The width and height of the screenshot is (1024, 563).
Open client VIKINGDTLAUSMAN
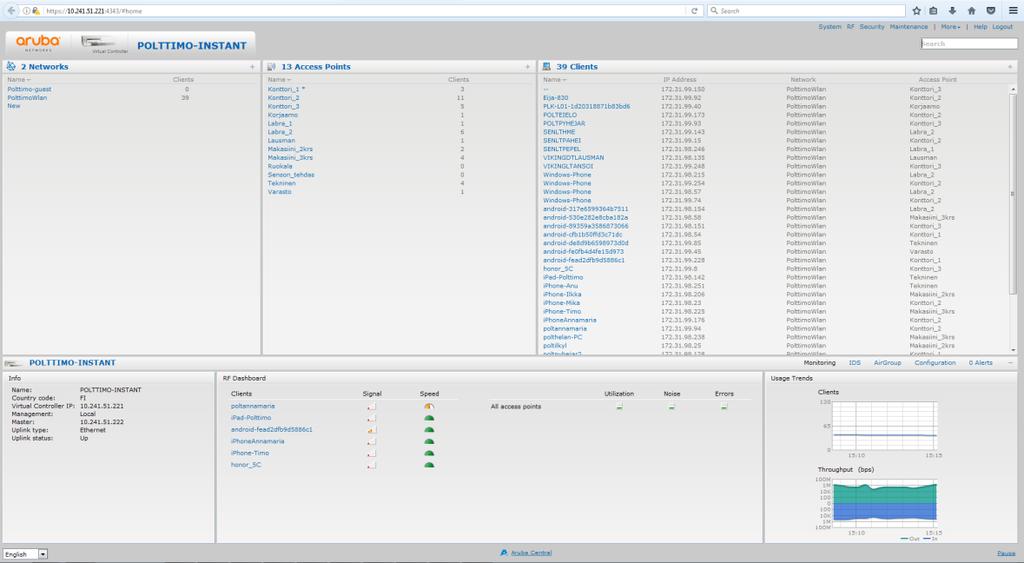pyautogui.click(x=573, y=157)
